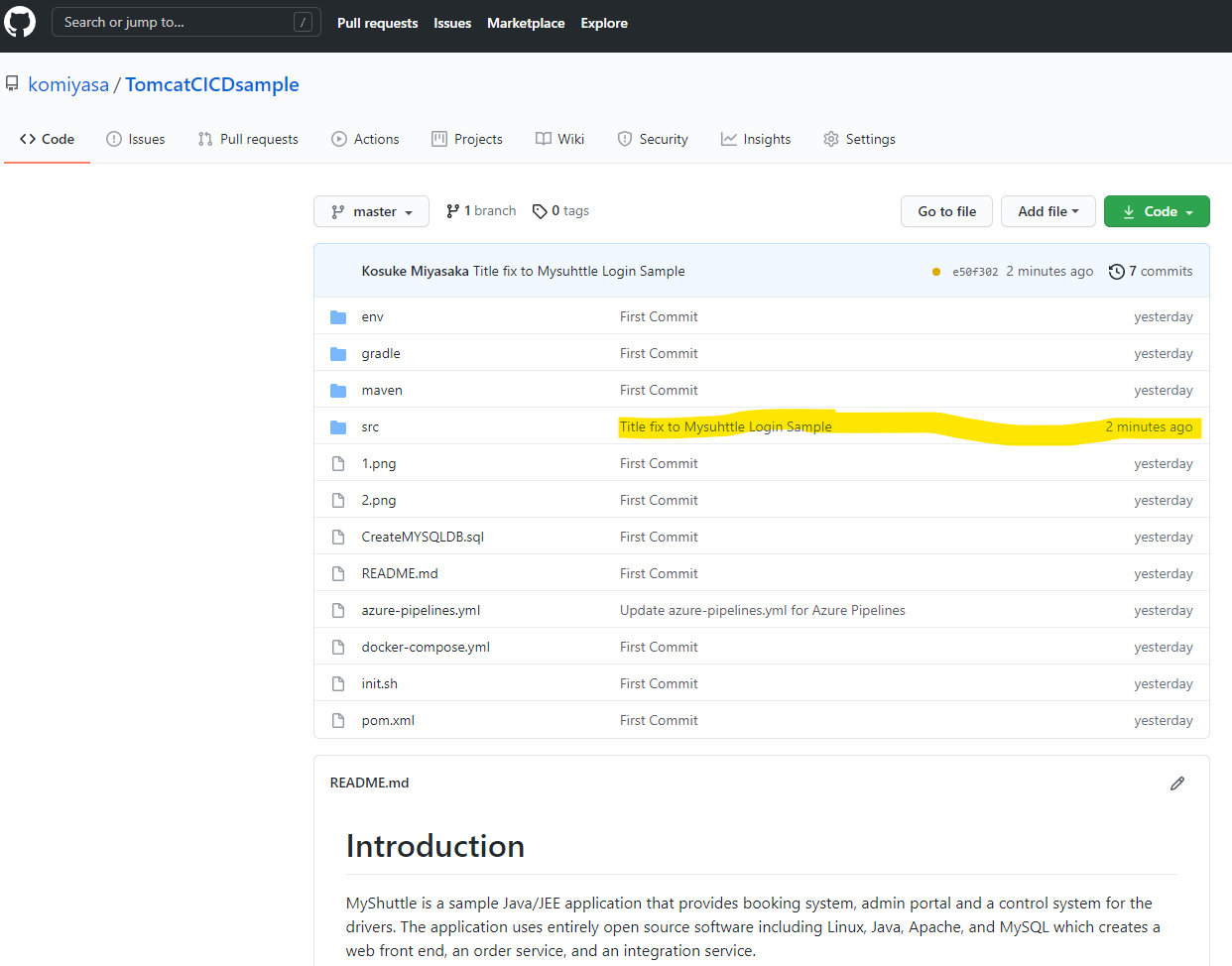Viewport: 1232px width, 966px height.
Task: Open the Add file dropdown
Action: (1047, 211)
